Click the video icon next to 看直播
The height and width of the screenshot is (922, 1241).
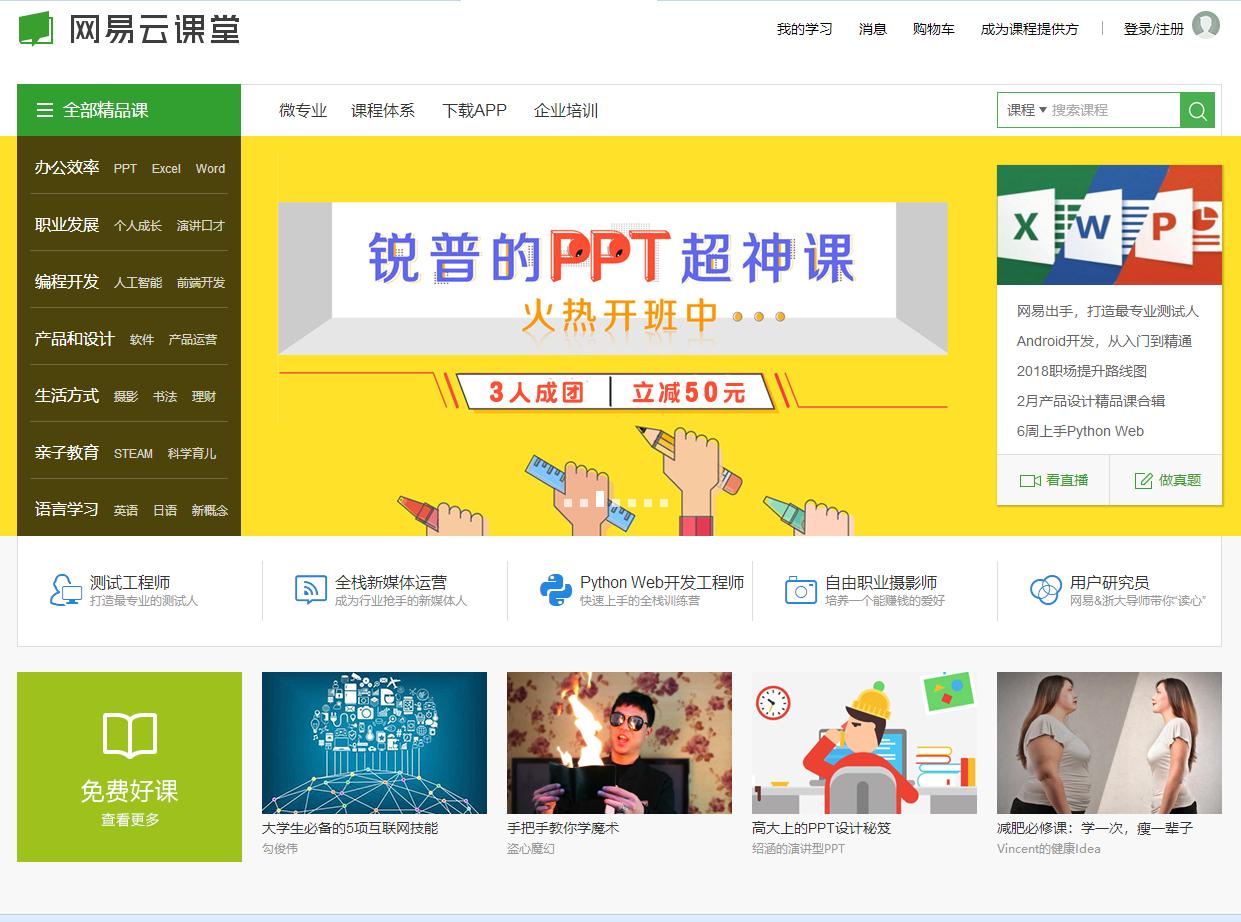pyautogui.click(x=1030, y=480)
